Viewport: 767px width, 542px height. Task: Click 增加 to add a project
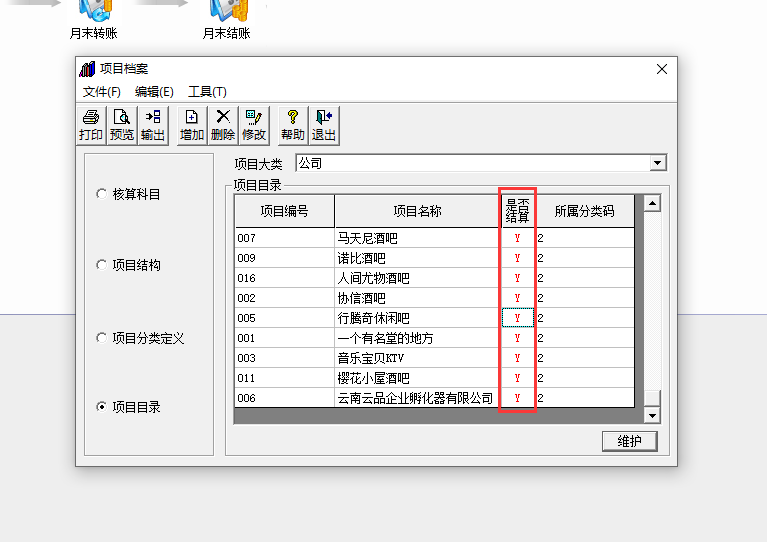point(192,125)
